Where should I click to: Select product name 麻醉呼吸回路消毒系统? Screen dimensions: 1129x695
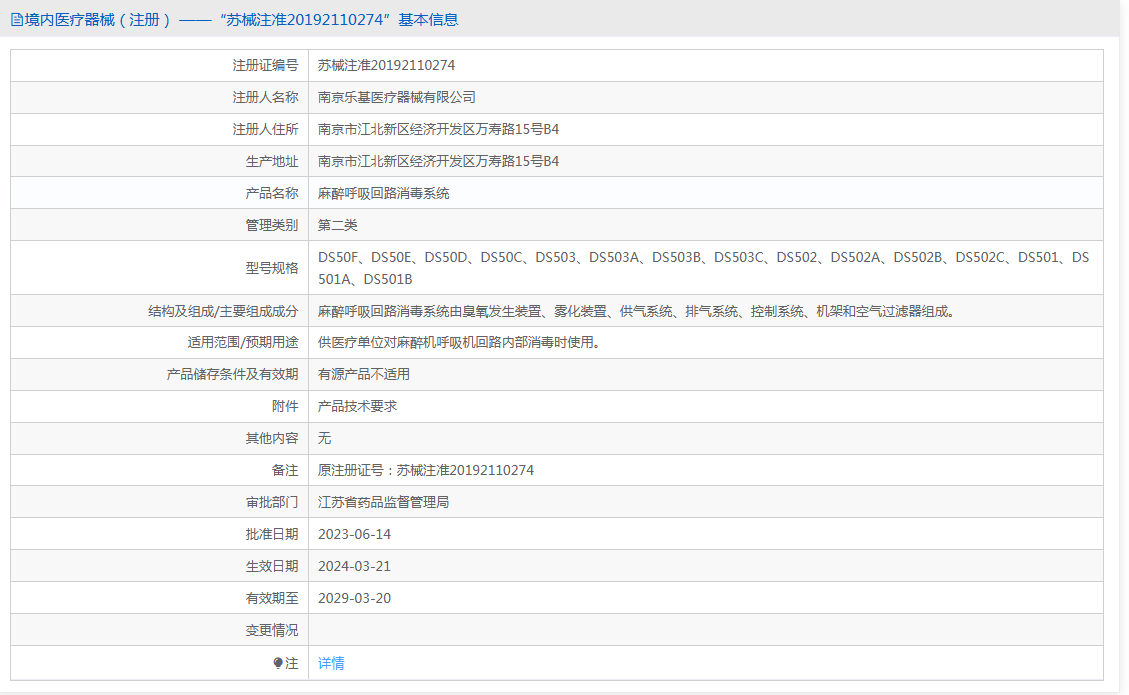click(384, 193)
